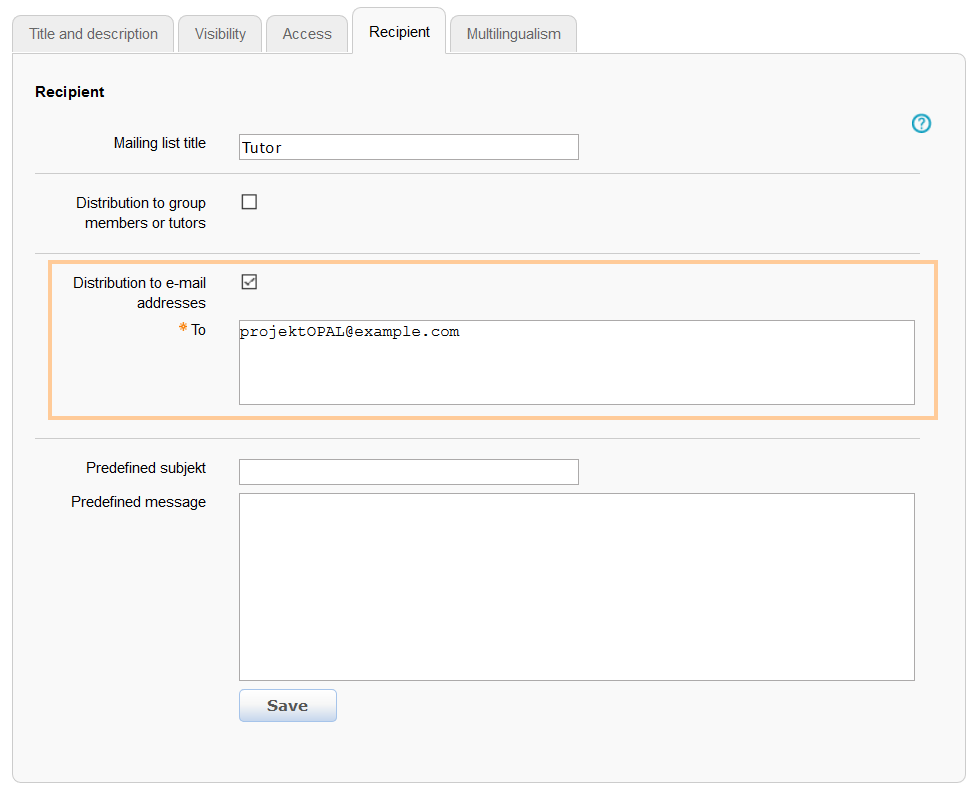Switch to the Title and description tab
The height and width of the screenshot is (791, 975).
point(92,33)
